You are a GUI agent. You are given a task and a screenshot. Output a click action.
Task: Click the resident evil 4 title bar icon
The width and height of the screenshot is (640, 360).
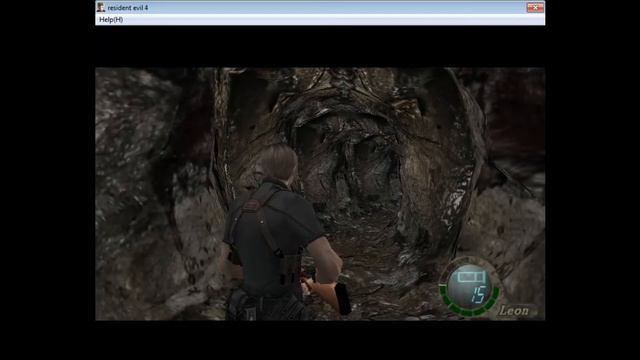(x=101, y=7)
